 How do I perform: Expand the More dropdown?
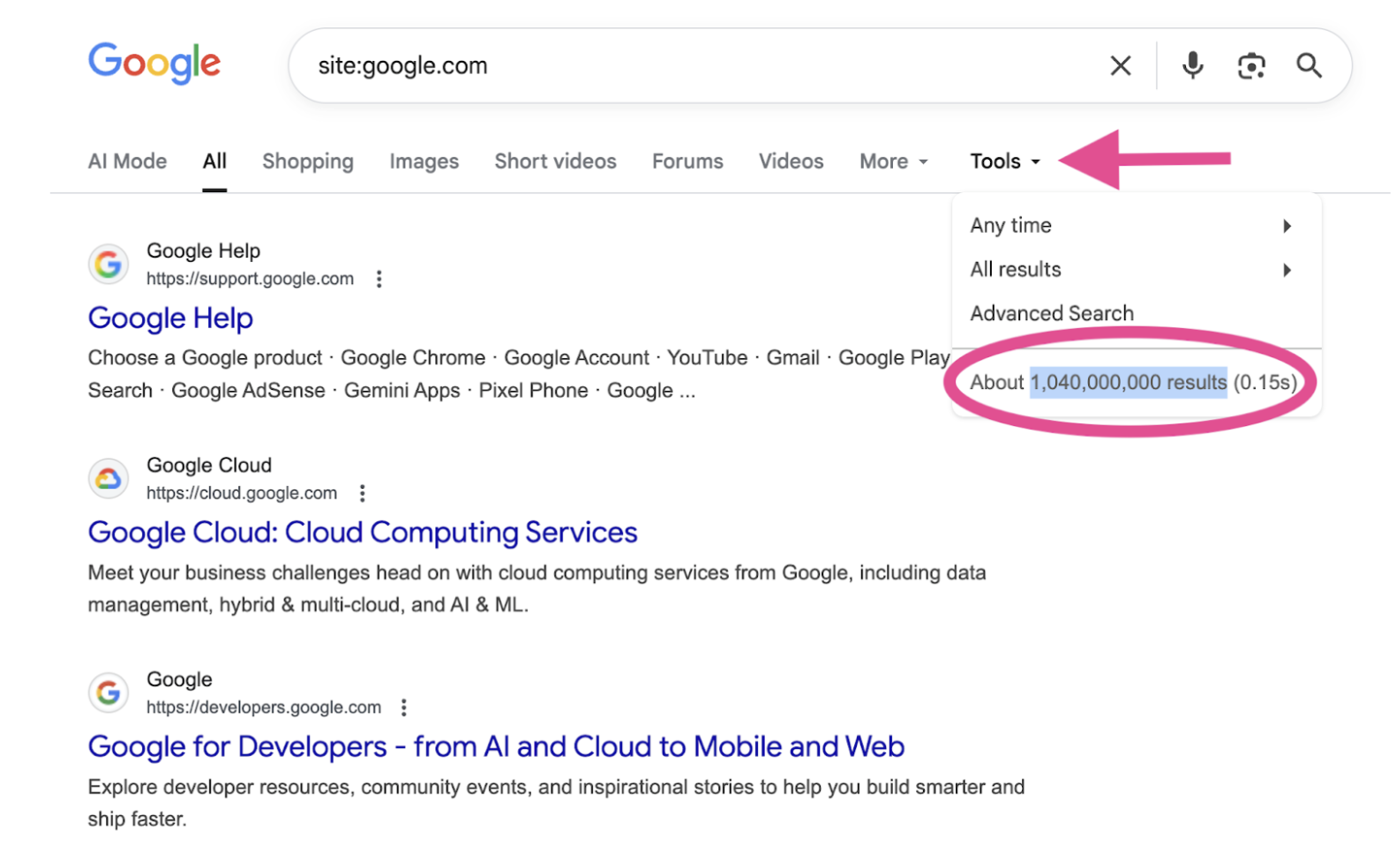894,161
